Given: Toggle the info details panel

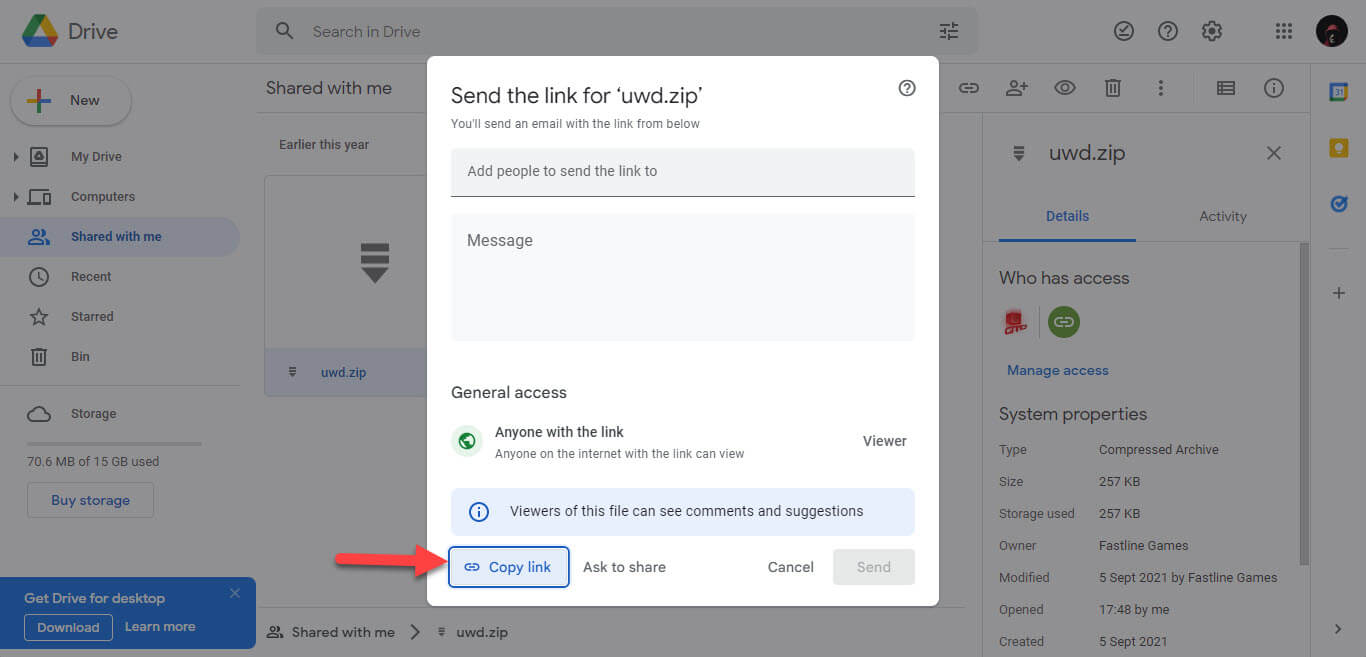Looking at the screenshot, I should pos(1274,88).
